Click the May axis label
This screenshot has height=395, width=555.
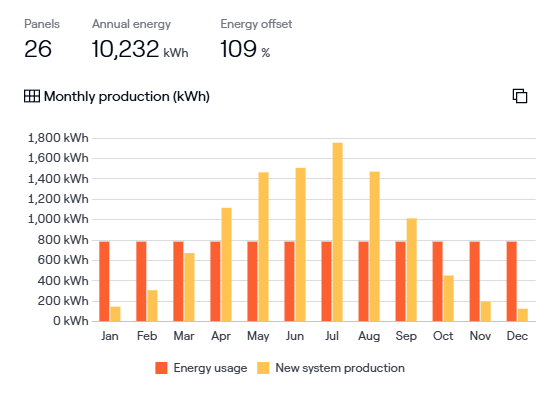tap(258, 336)
